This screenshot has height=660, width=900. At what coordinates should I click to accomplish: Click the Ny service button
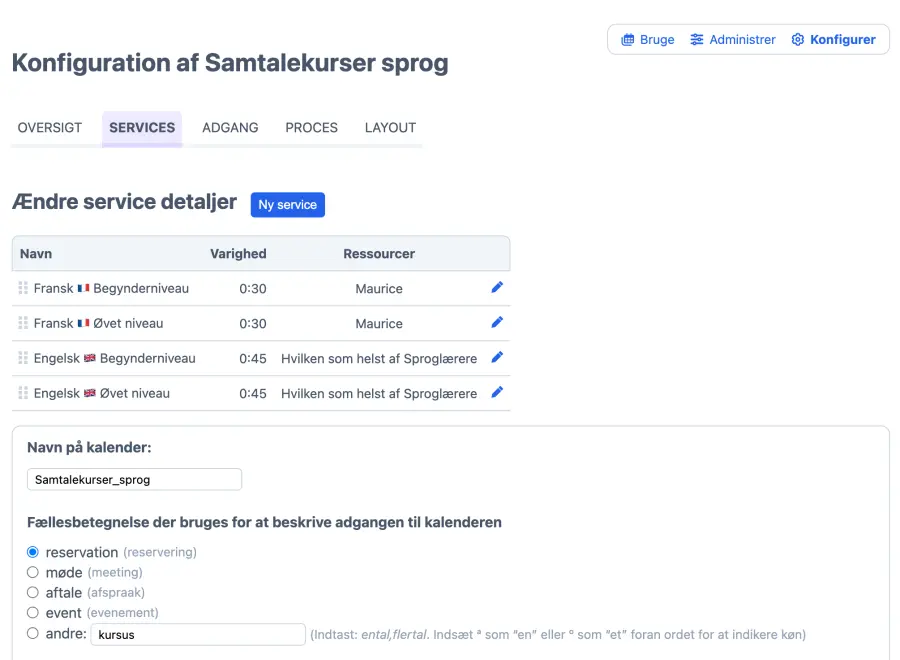tap(287, 205)
